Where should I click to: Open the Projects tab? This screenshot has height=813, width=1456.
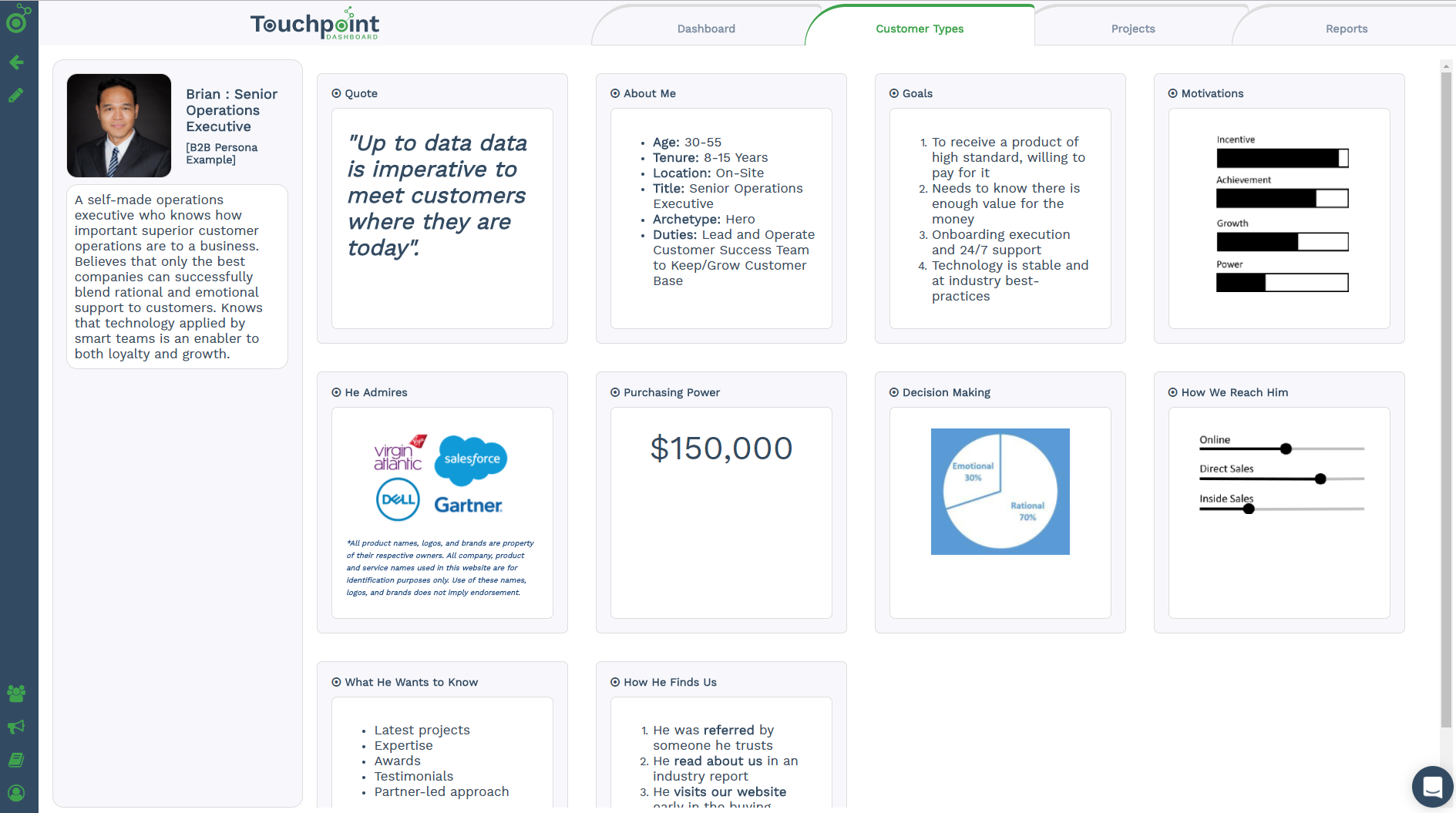[1132, 29]
